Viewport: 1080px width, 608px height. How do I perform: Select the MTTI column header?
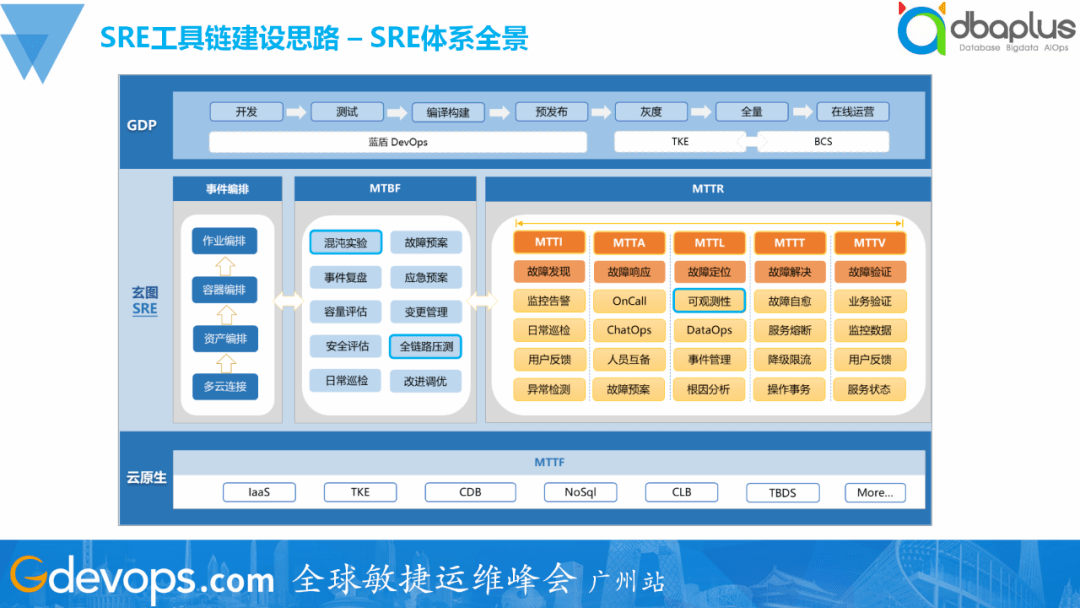pos(548,242)
